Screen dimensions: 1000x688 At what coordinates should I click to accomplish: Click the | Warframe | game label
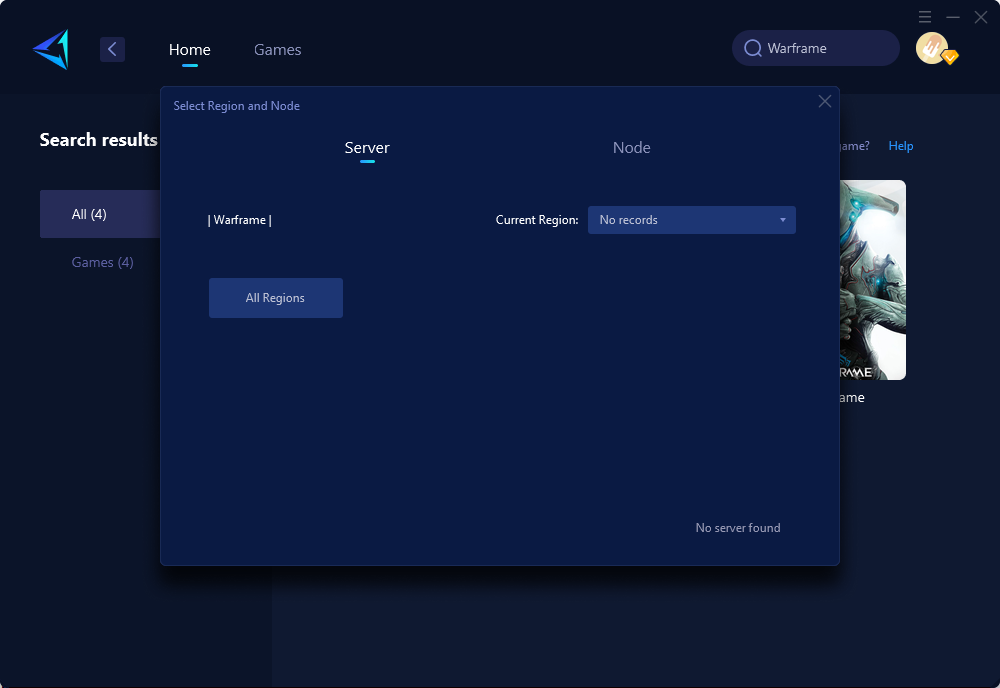pos(240,220)
